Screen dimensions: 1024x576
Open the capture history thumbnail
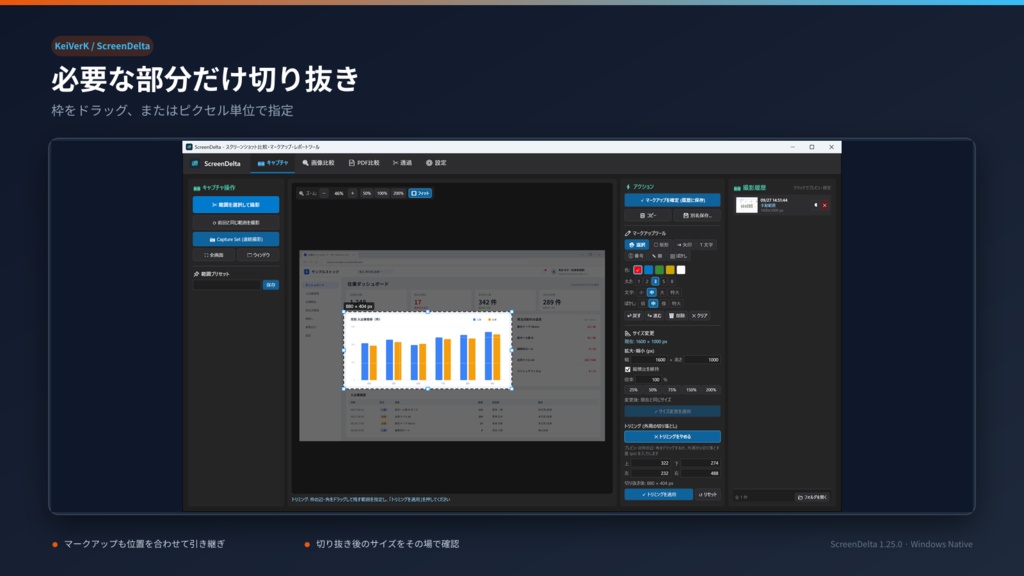(x=746, y=205)
